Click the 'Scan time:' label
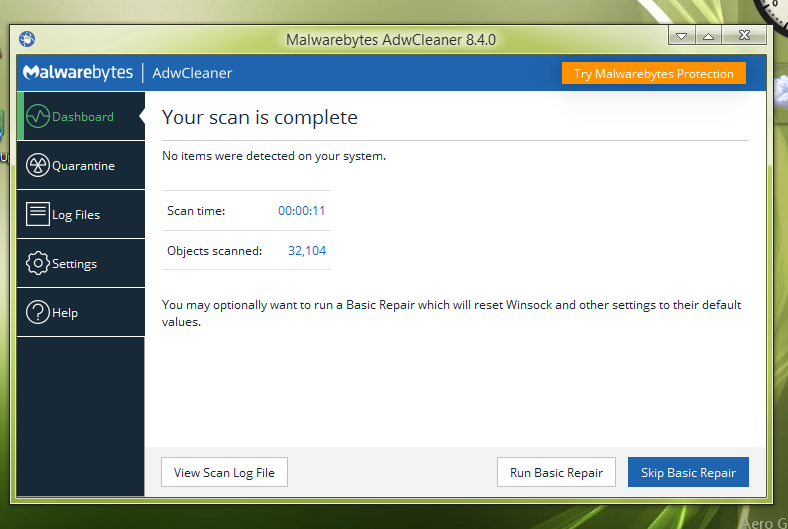Image resolution: width=788 pixels, height=529 pixels. click(x=196, y=211)
